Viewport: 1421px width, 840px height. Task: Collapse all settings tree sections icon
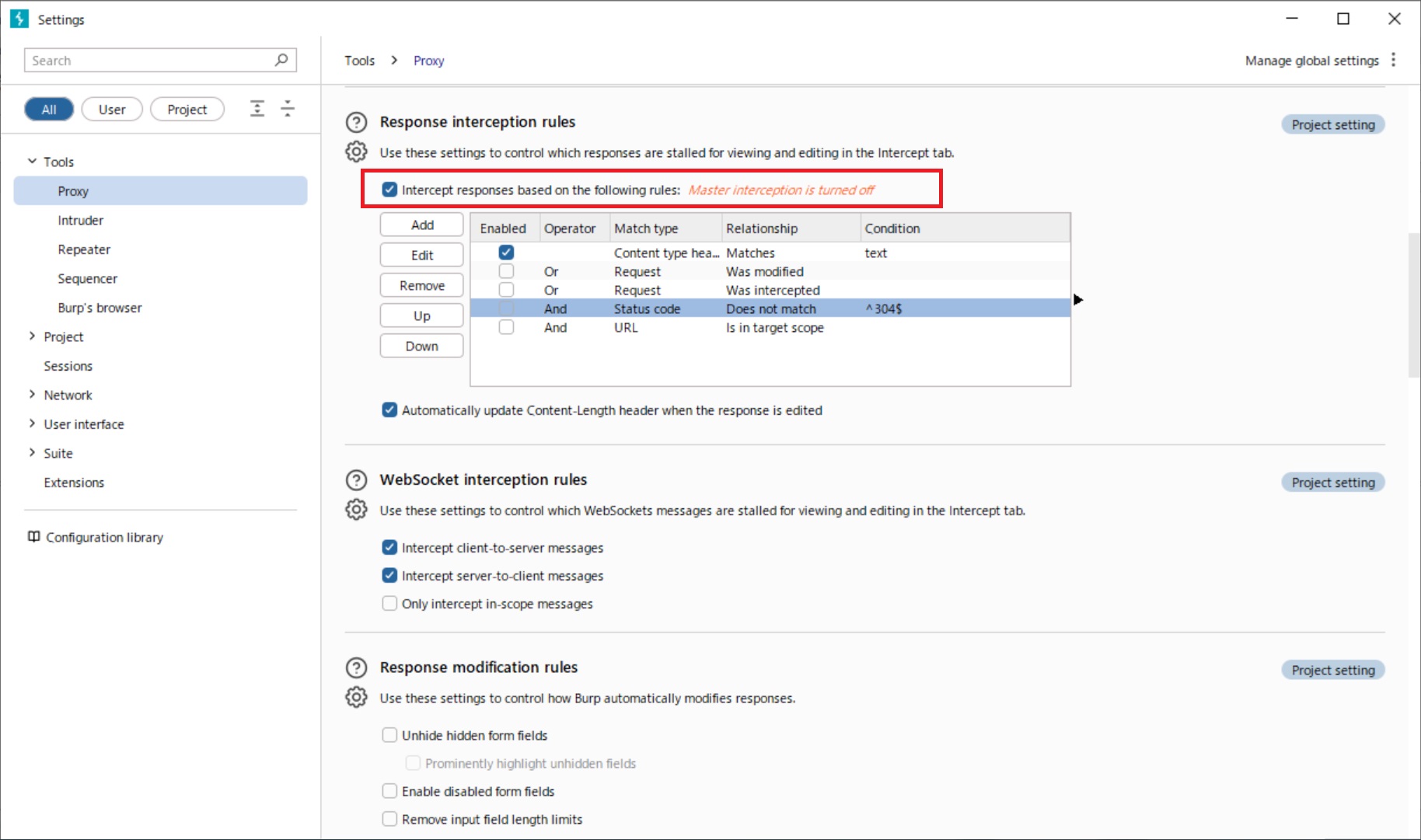[x=288, y=109]
